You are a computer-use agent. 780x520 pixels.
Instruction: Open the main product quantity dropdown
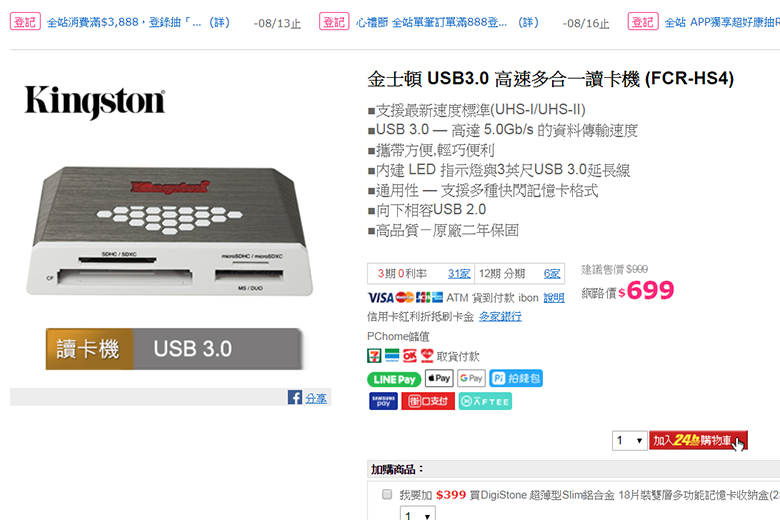point(629,440)
